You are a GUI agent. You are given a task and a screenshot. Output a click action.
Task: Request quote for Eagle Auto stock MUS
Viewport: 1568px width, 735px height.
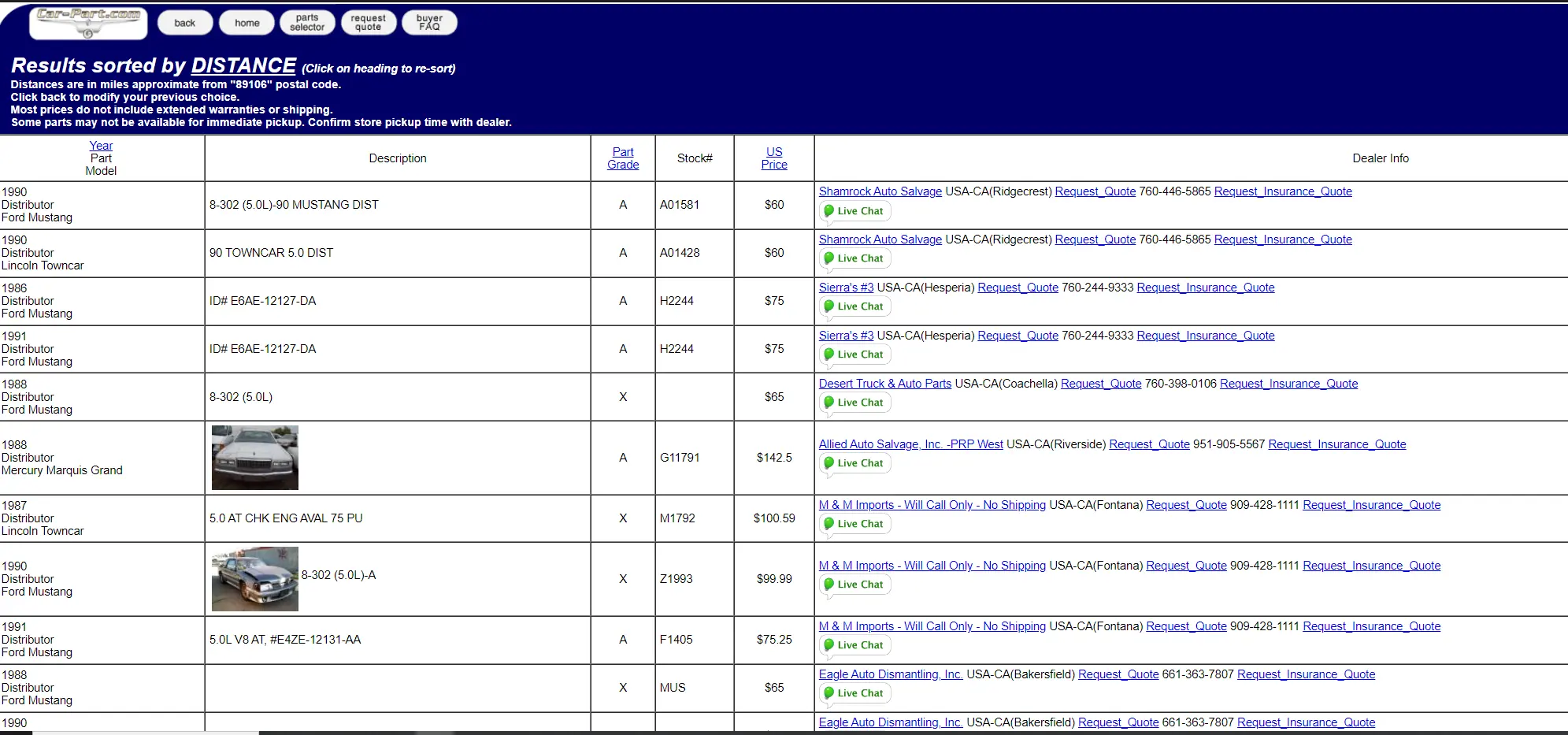[x=1118, y=674]
